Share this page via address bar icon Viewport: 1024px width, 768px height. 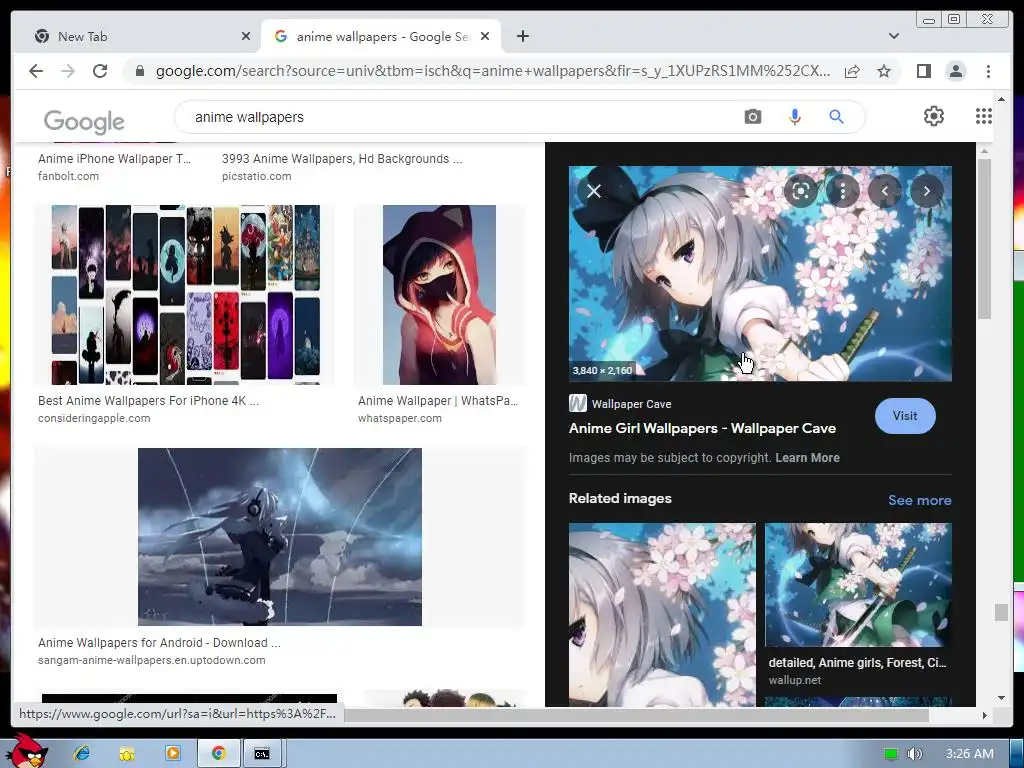point(852,71)
